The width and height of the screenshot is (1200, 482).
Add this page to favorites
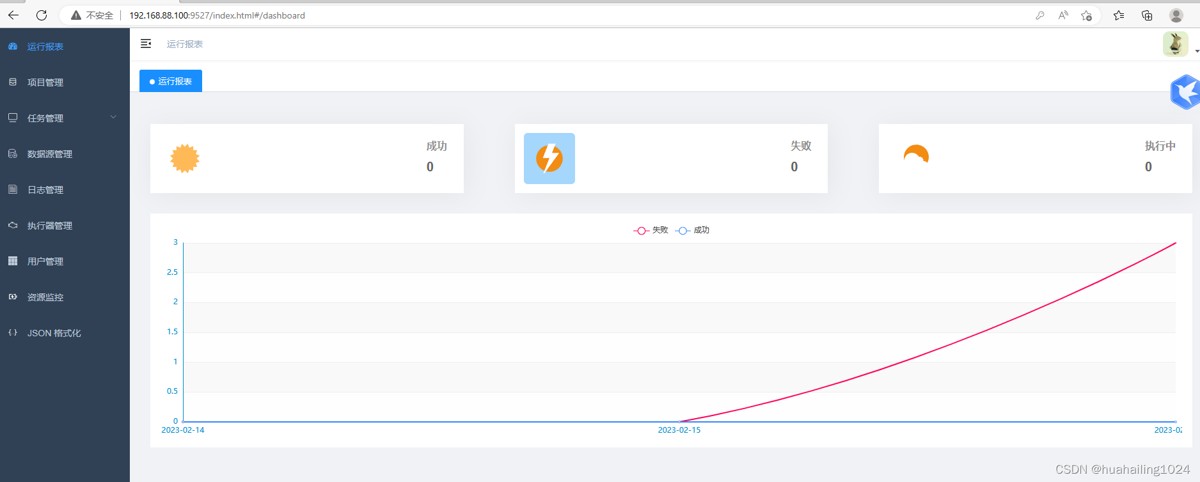[1086, 16]
